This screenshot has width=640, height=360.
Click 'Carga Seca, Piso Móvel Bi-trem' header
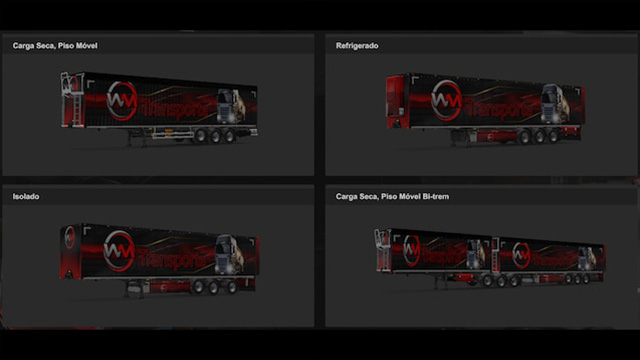tap(392, 197)
